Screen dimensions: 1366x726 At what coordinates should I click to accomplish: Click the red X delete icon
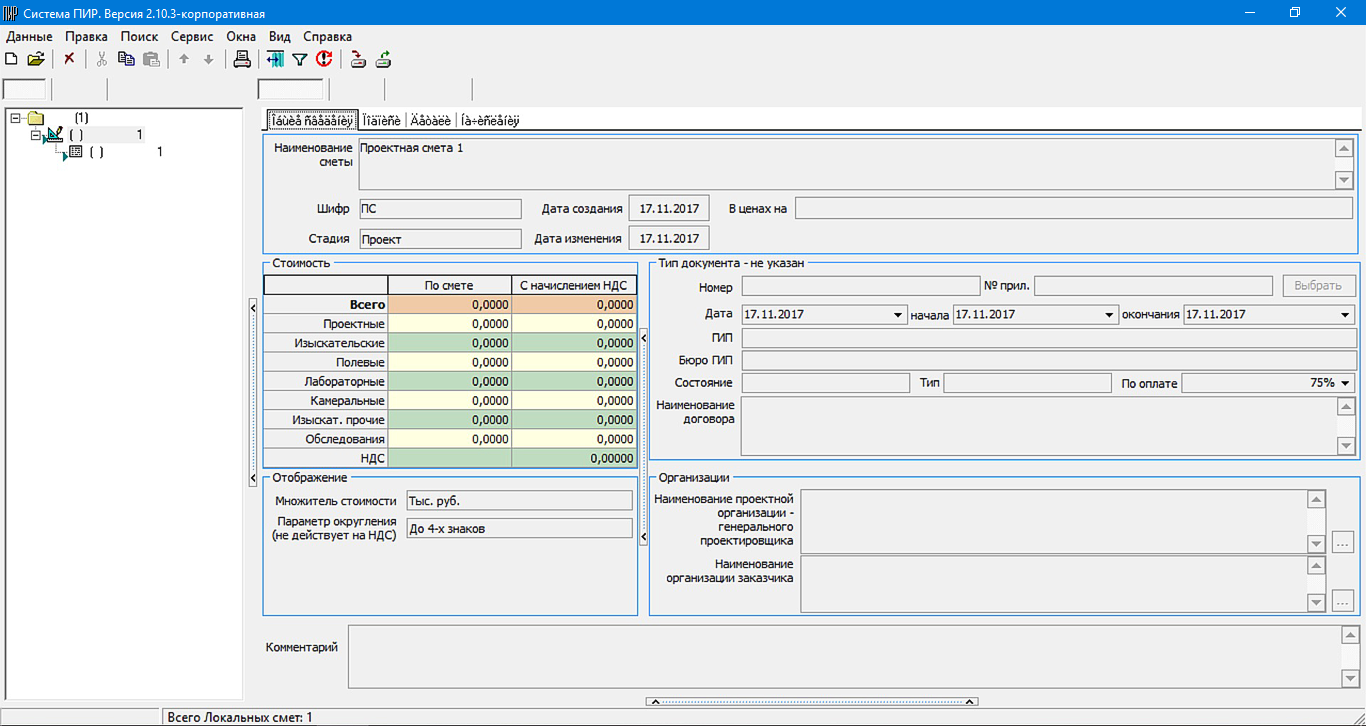click(69, 59)
